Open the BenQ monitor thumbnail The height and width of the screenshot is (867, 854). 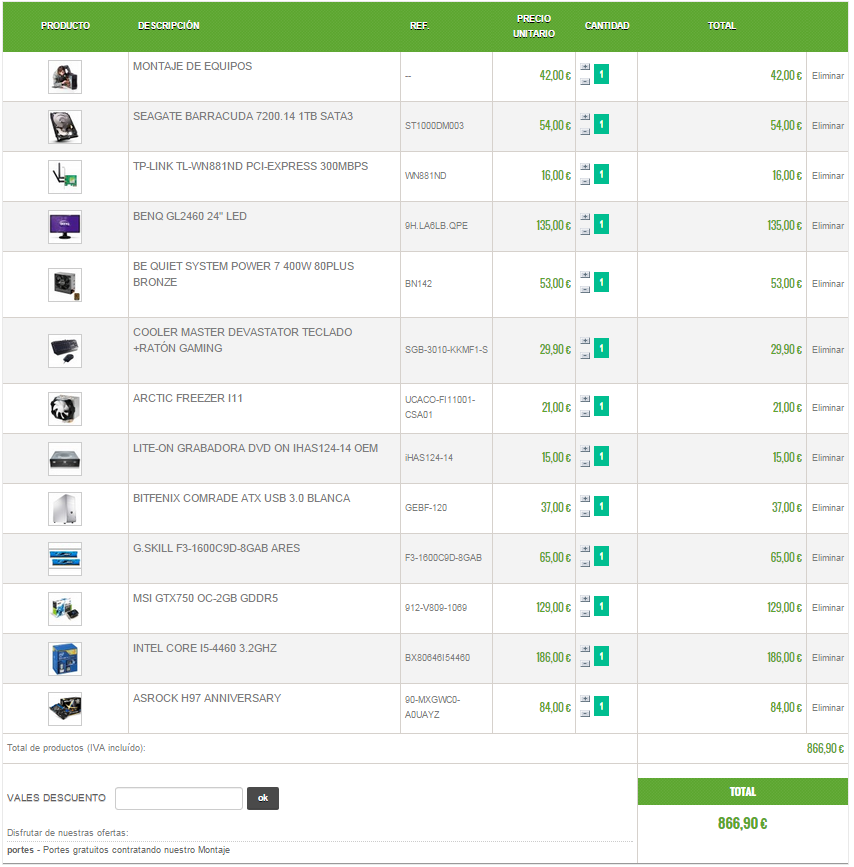tap(65, 227)
